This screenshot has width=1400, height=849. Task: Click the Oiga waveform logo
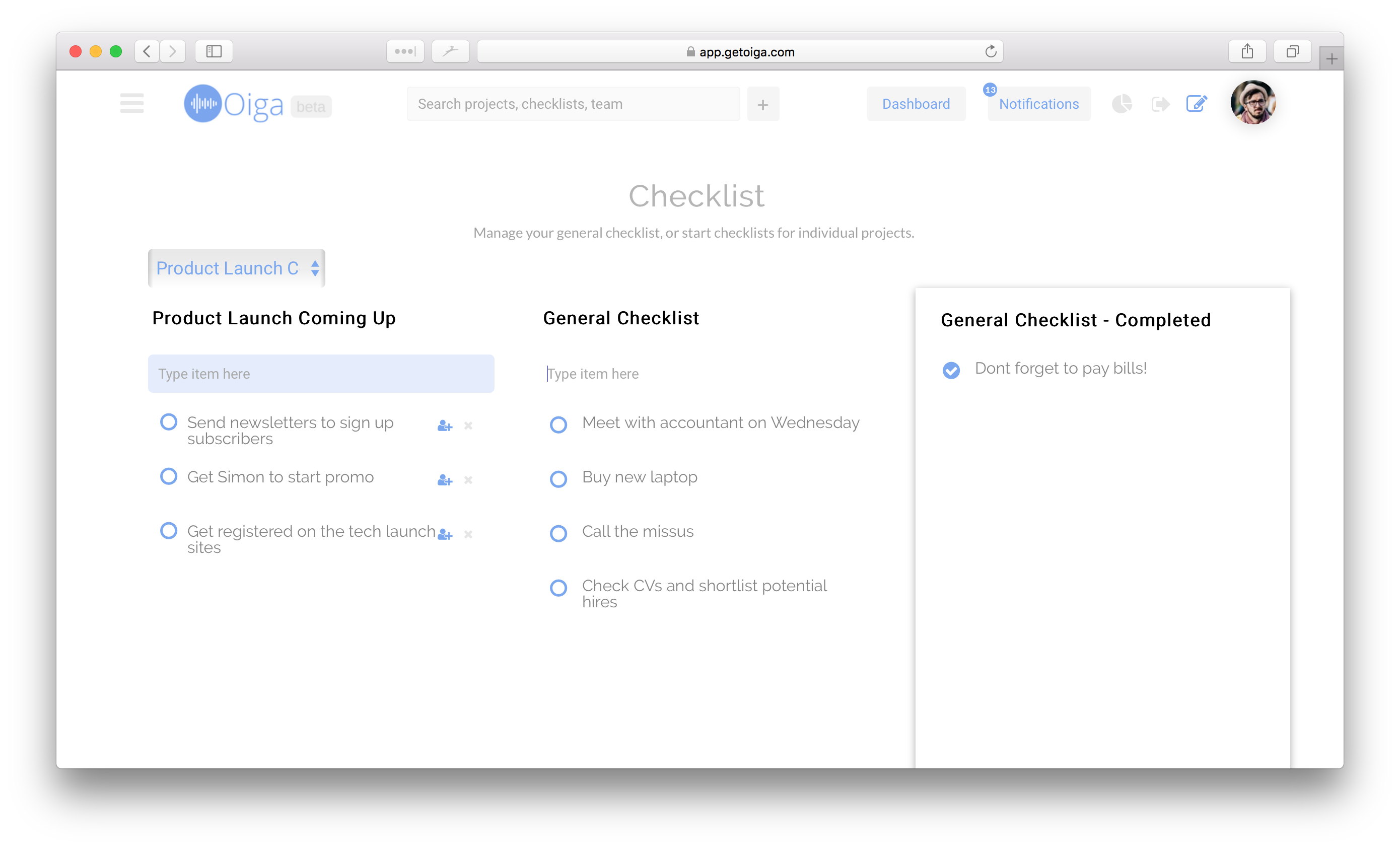coord(203,103)
